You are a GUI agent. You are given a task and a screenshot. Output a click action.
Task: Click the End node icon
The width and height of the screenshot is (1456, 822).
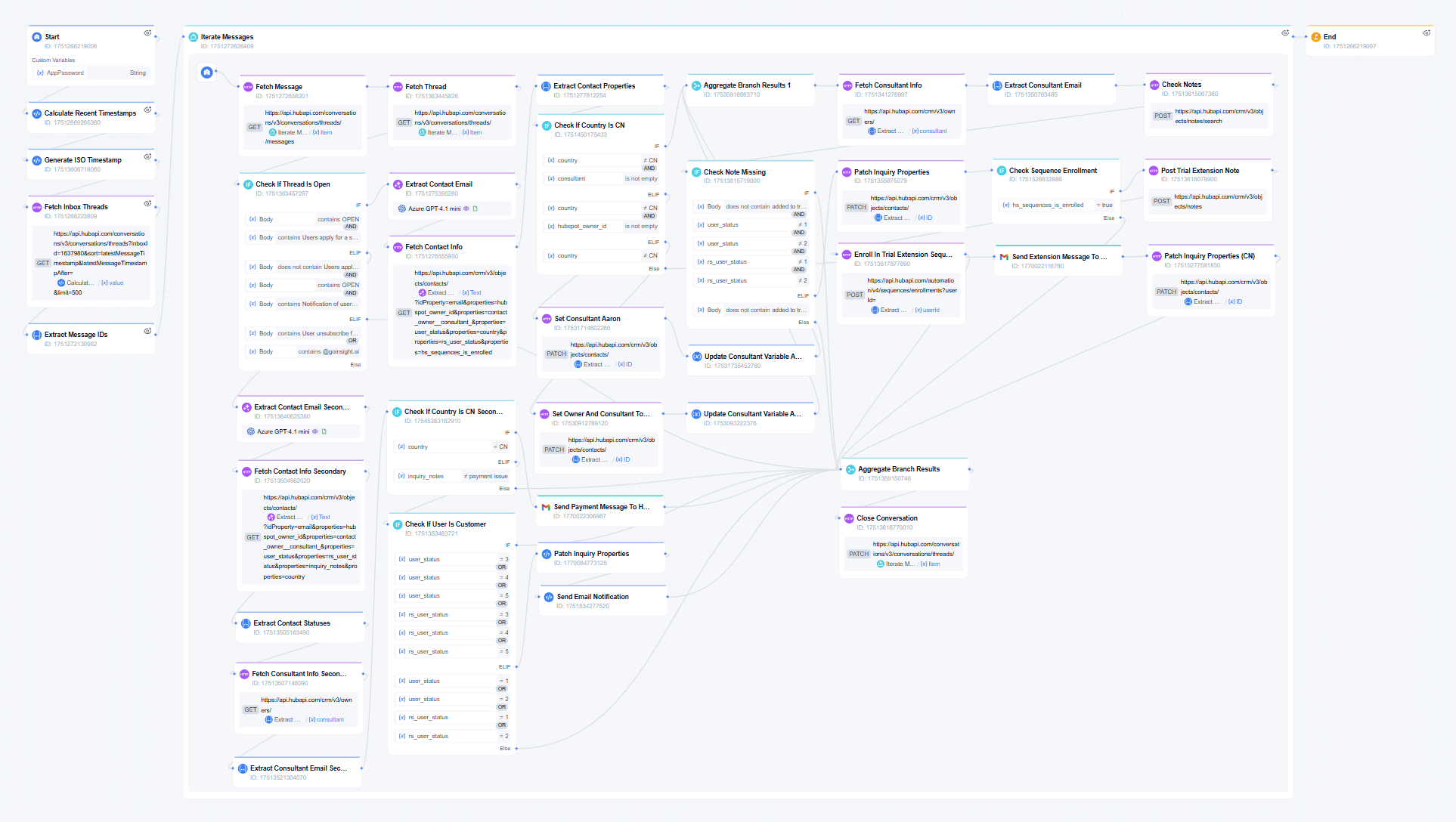[1316, 37]
